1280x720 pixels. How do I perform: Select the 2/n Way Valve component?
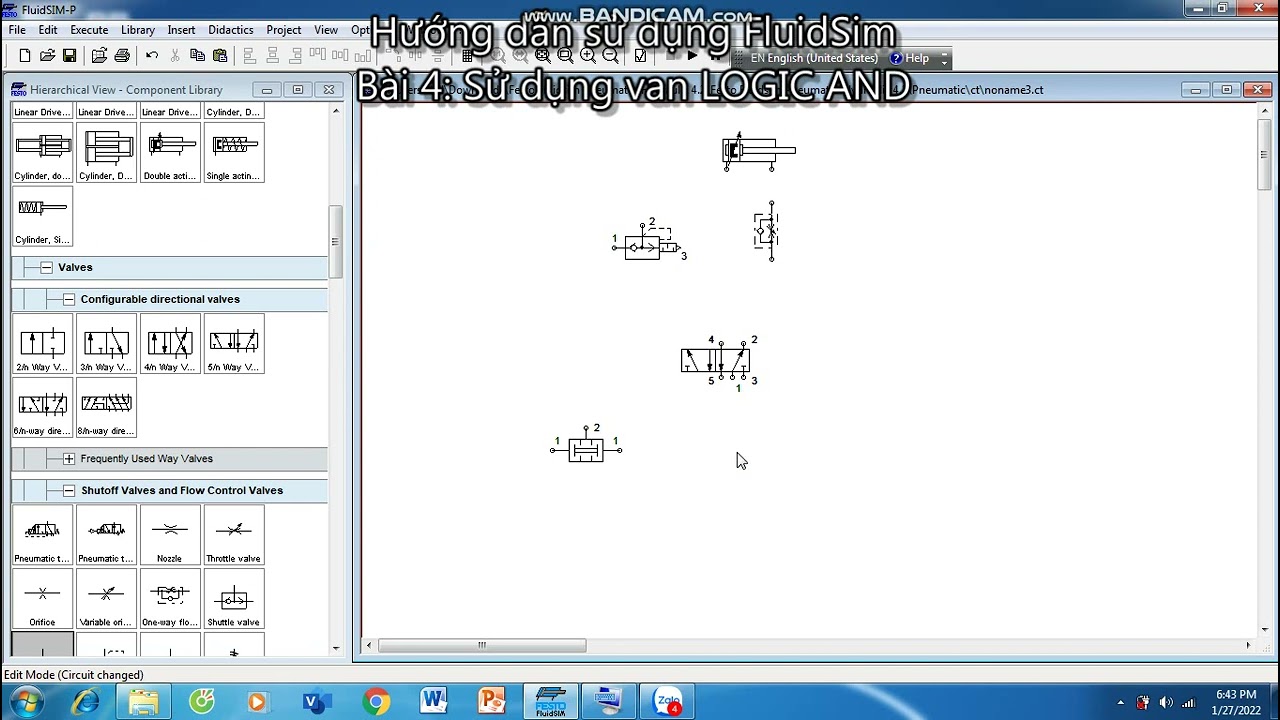[x=43, y=344]
